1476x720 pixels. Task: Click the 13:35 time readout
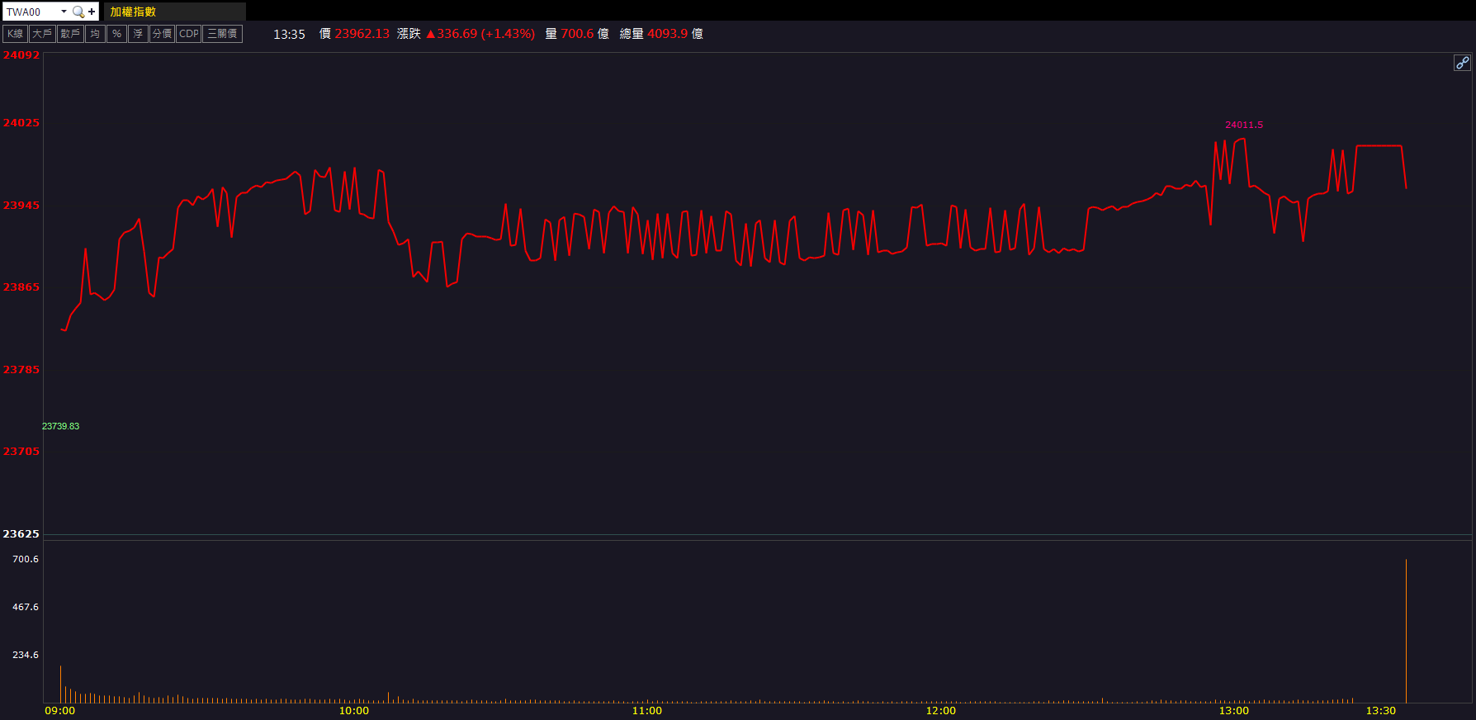(289, 34)
